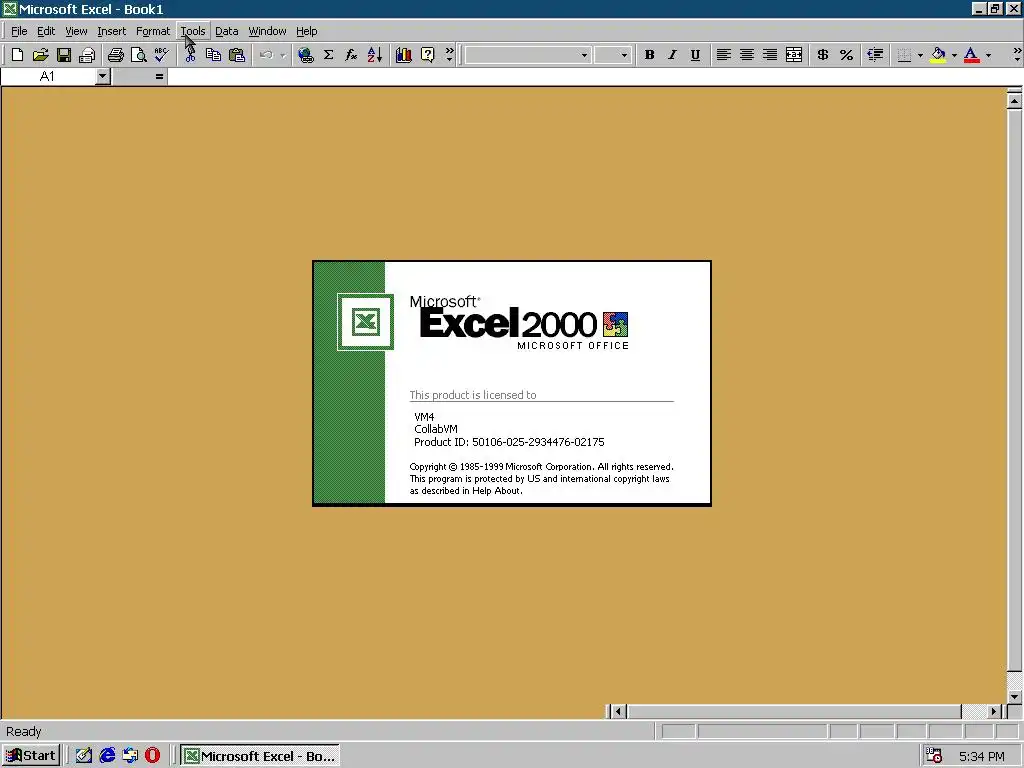
Task: Apply AutoSum sigma function
Action: click(328, 56)
